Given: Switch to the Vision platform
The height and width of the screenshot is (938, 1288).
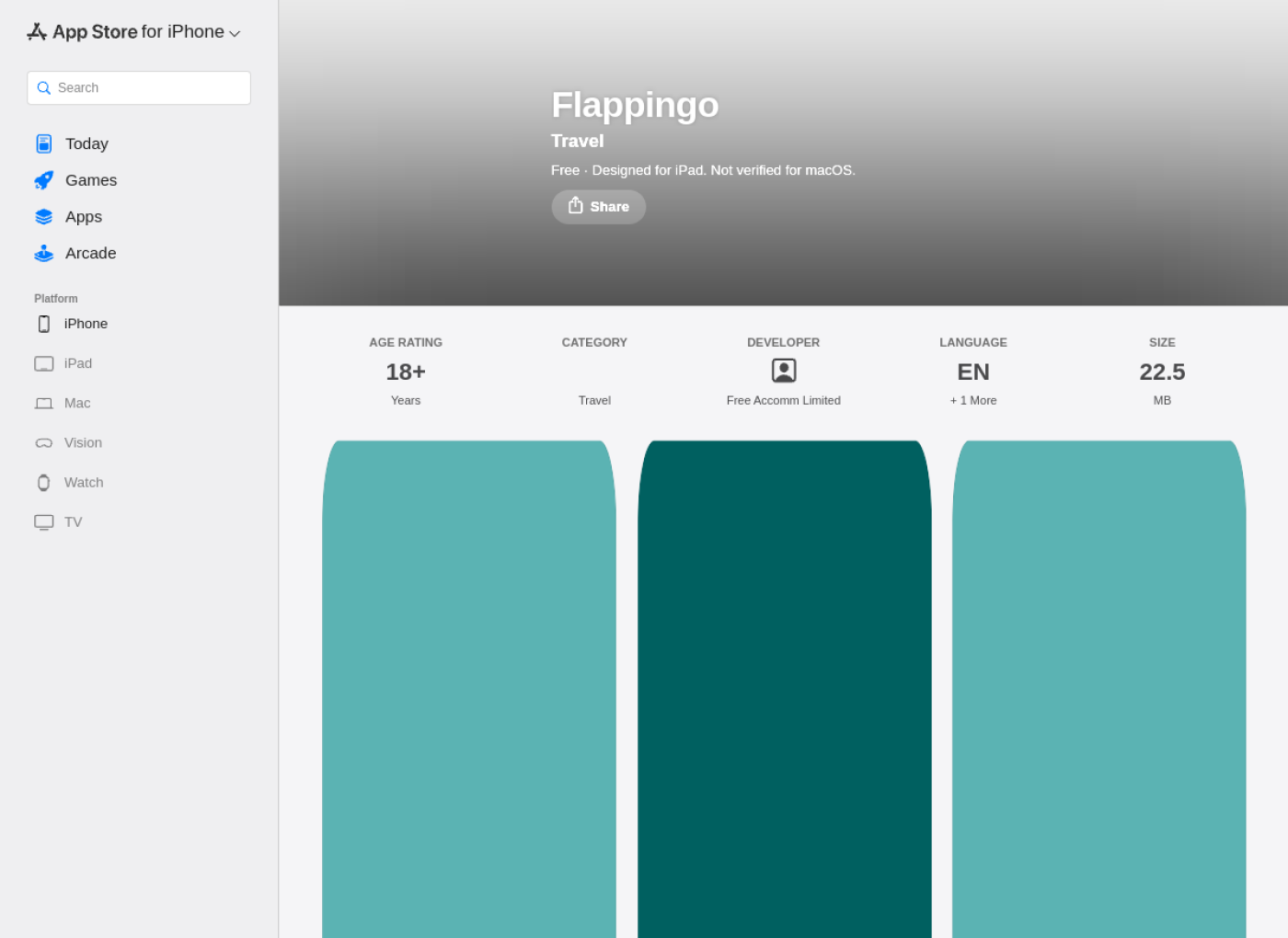Looking at the screenshot, I should pos(83,442).
